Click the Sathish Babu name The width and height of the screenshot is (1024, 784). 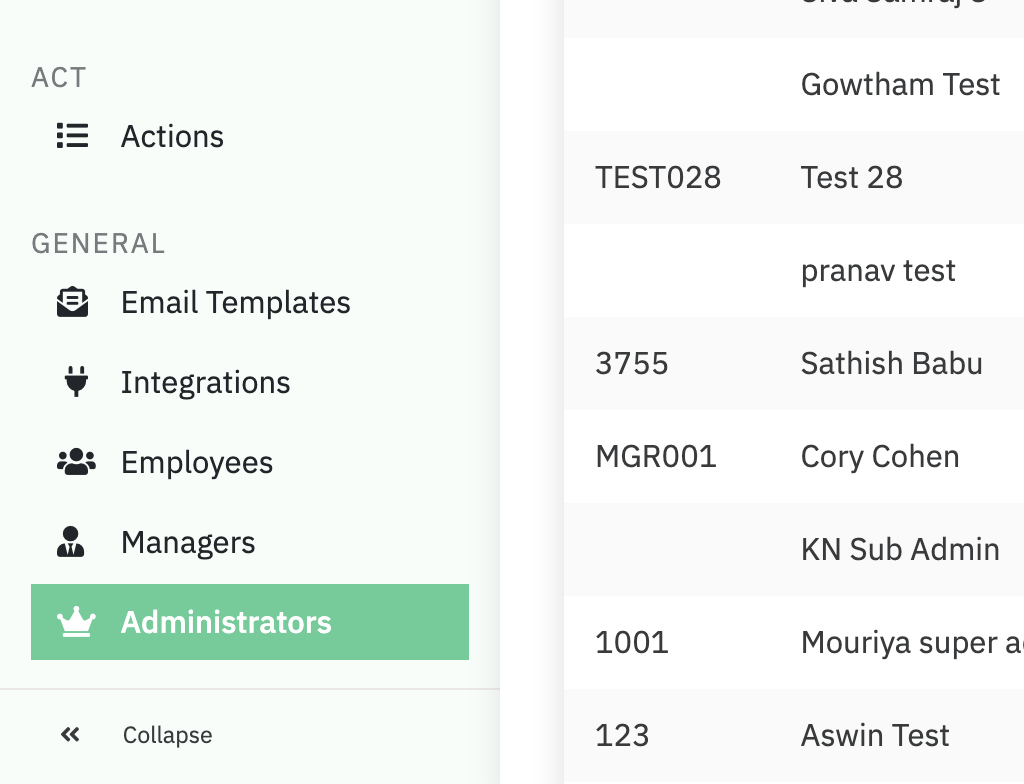[891, 363]
